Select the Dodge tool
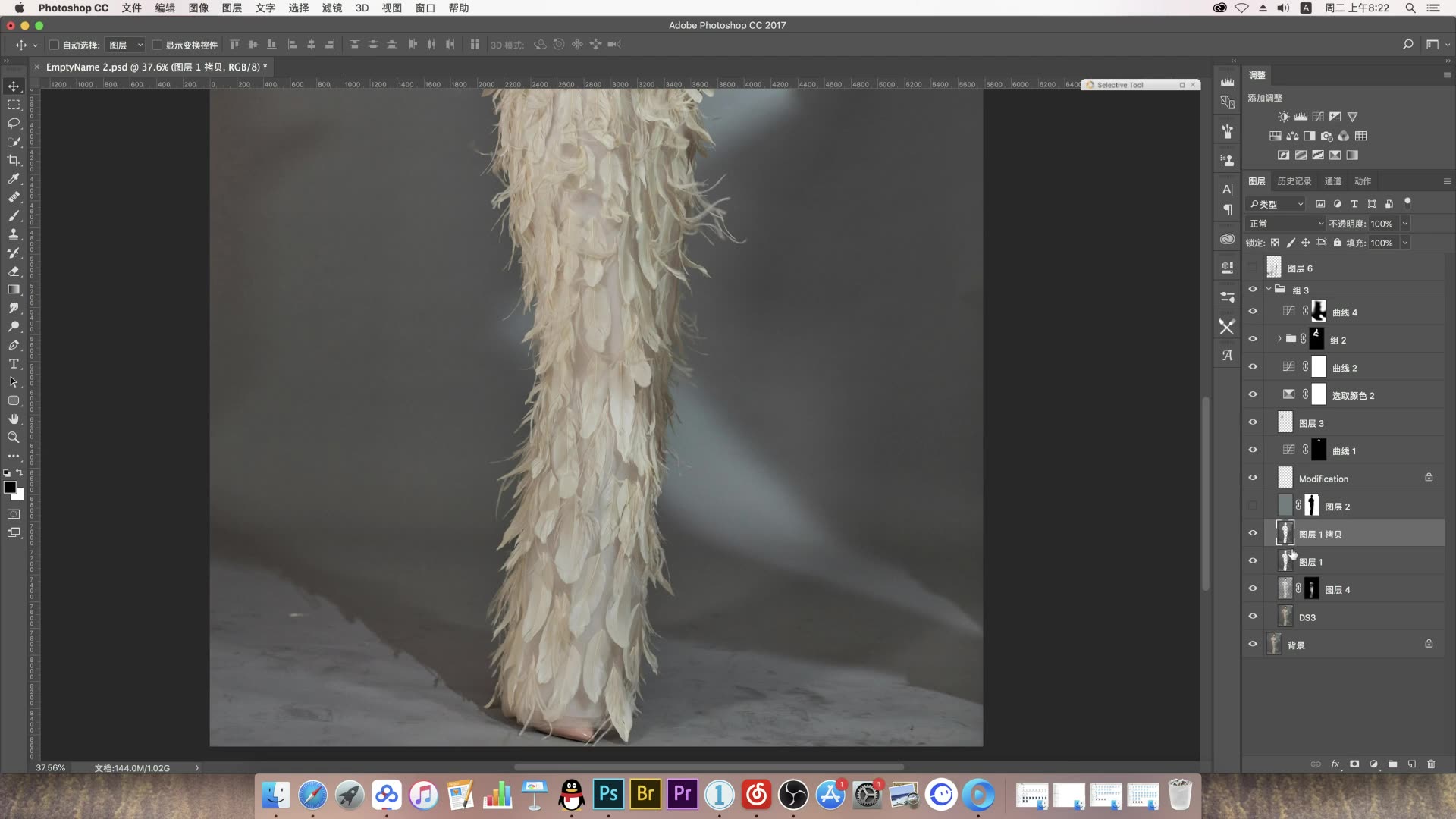1456x819 pixels. coord(14,327)
